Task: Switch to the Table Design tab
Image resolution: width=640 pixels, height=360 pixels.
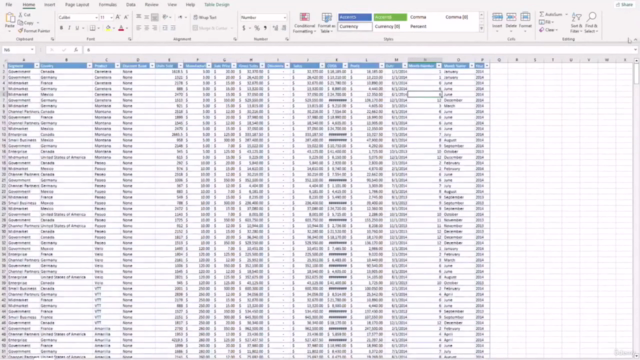Action: pyautogui.click(x=217, y=4)
